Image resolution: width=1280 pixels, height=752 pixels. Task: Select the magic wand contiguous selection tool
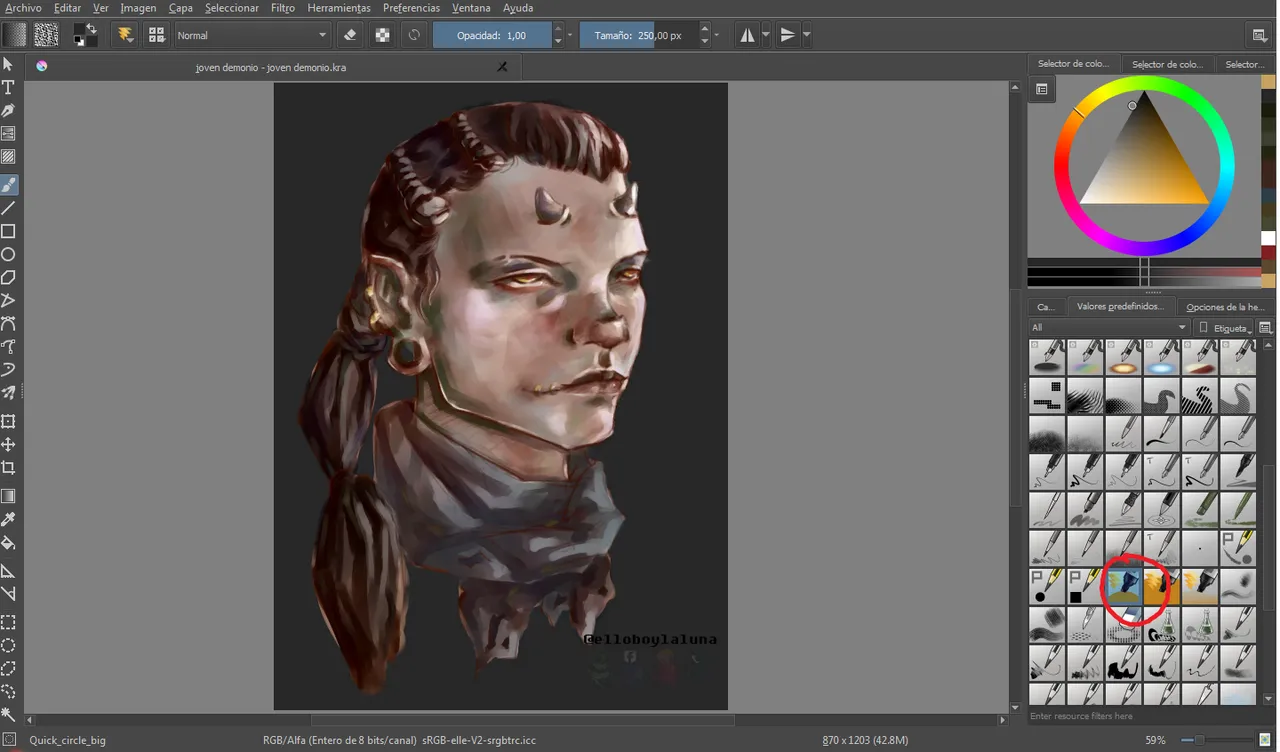(x=8, y=714)
